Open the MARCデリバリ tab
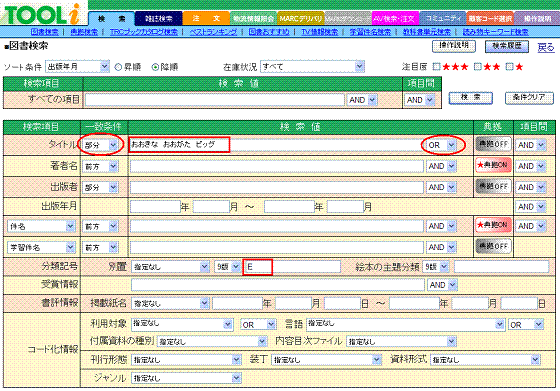This screenshot has width=560, height=391. click(300, 19)
